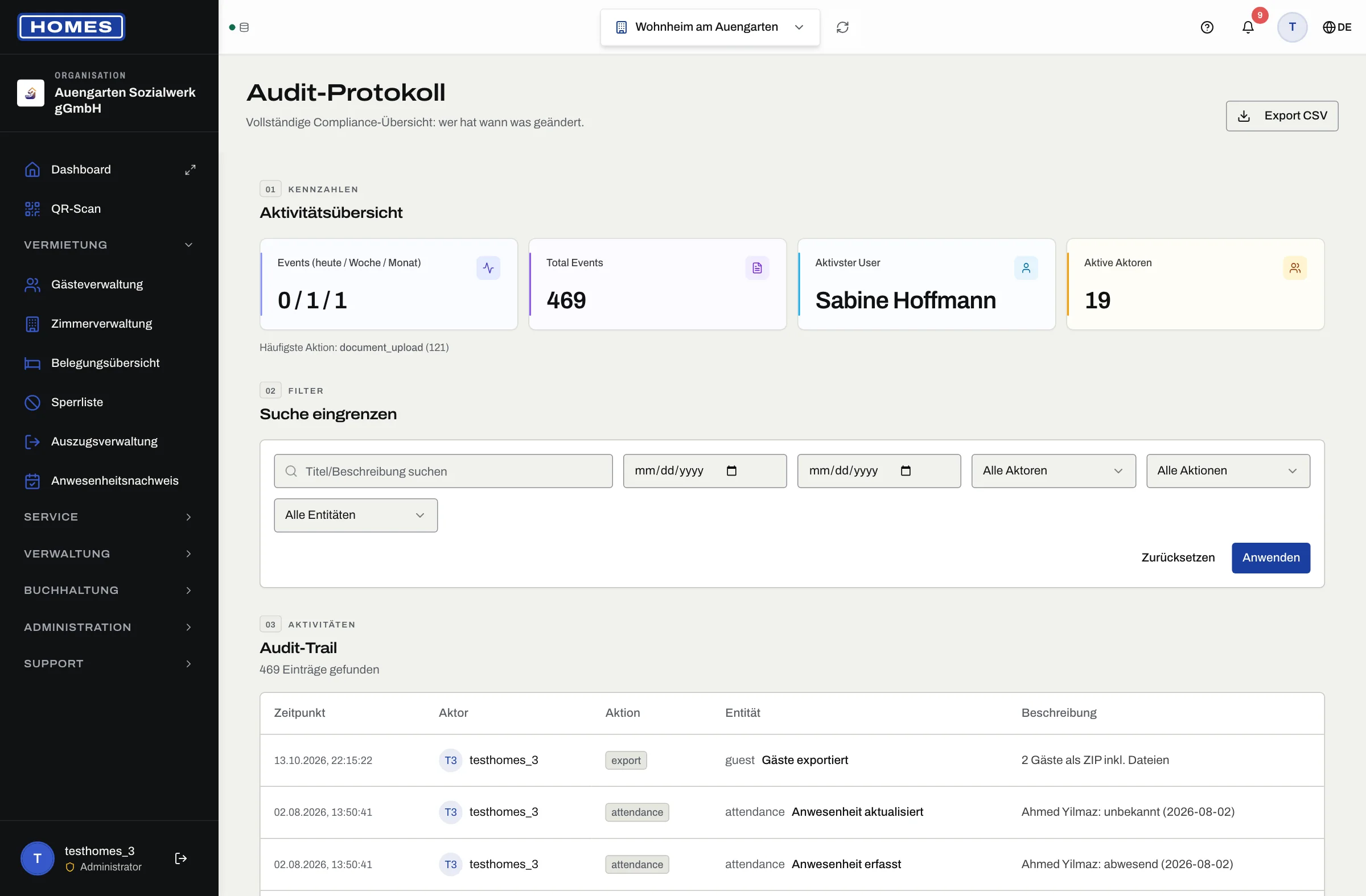This screenshot has height=896, width=1366.
Task: Open Zimmerverwaltung in the sidebar
Action: click(x=109, y=324)
